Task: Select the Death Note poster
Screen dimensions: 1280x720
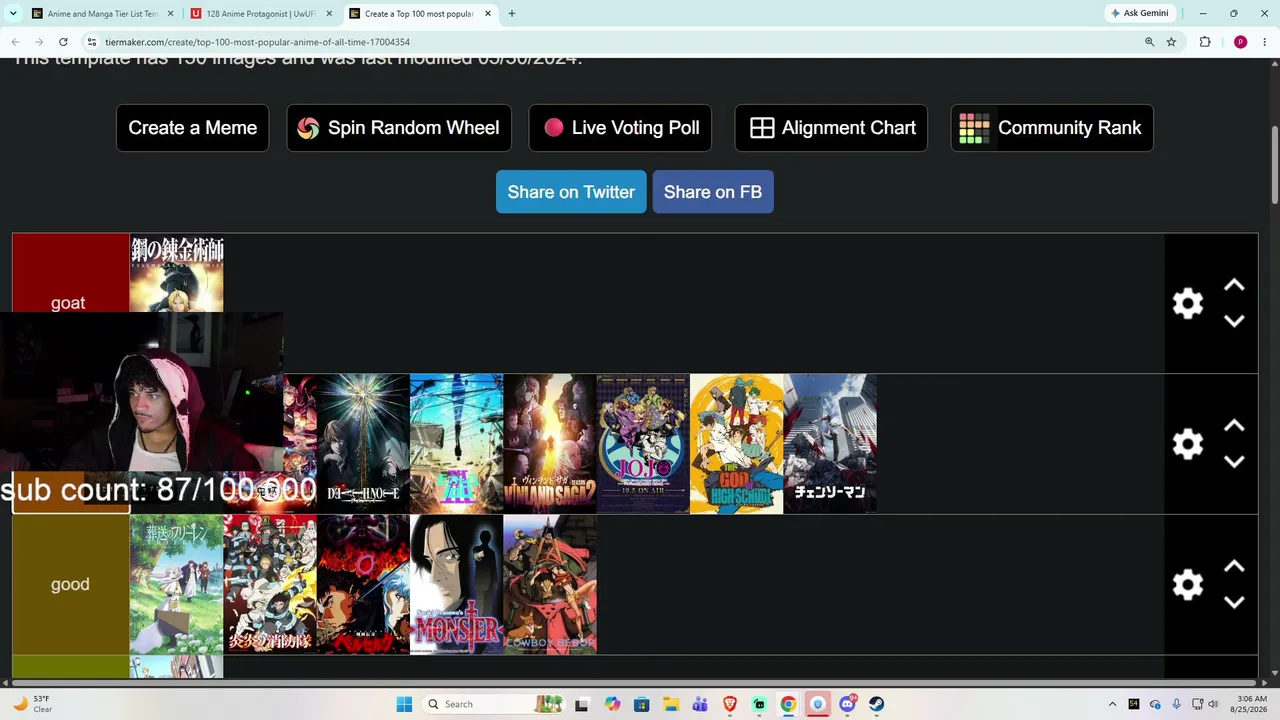Action: 363,444
